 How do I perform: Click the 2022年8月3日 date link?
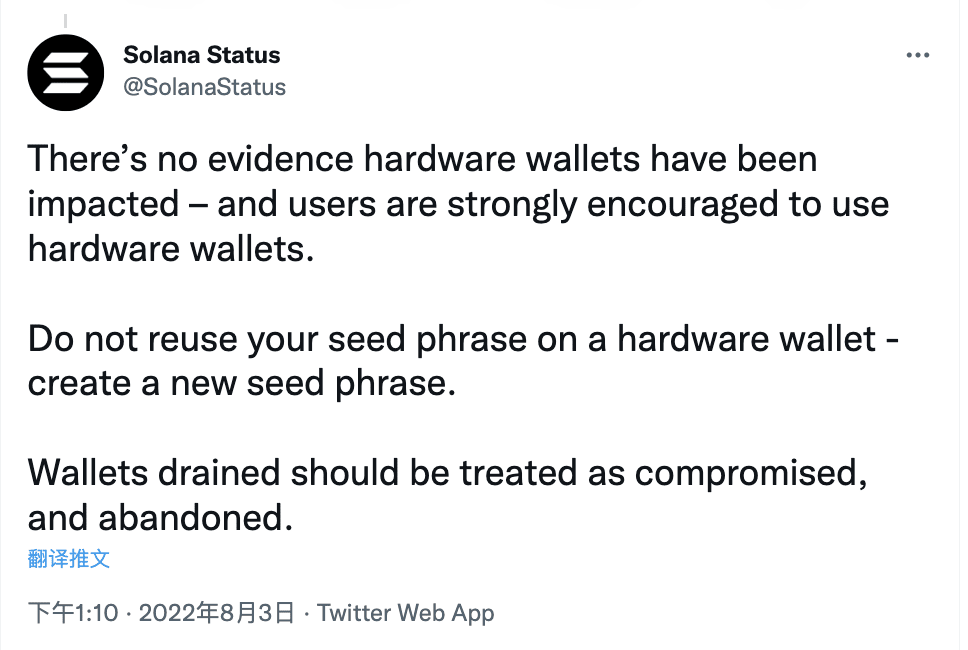point(217,613)
